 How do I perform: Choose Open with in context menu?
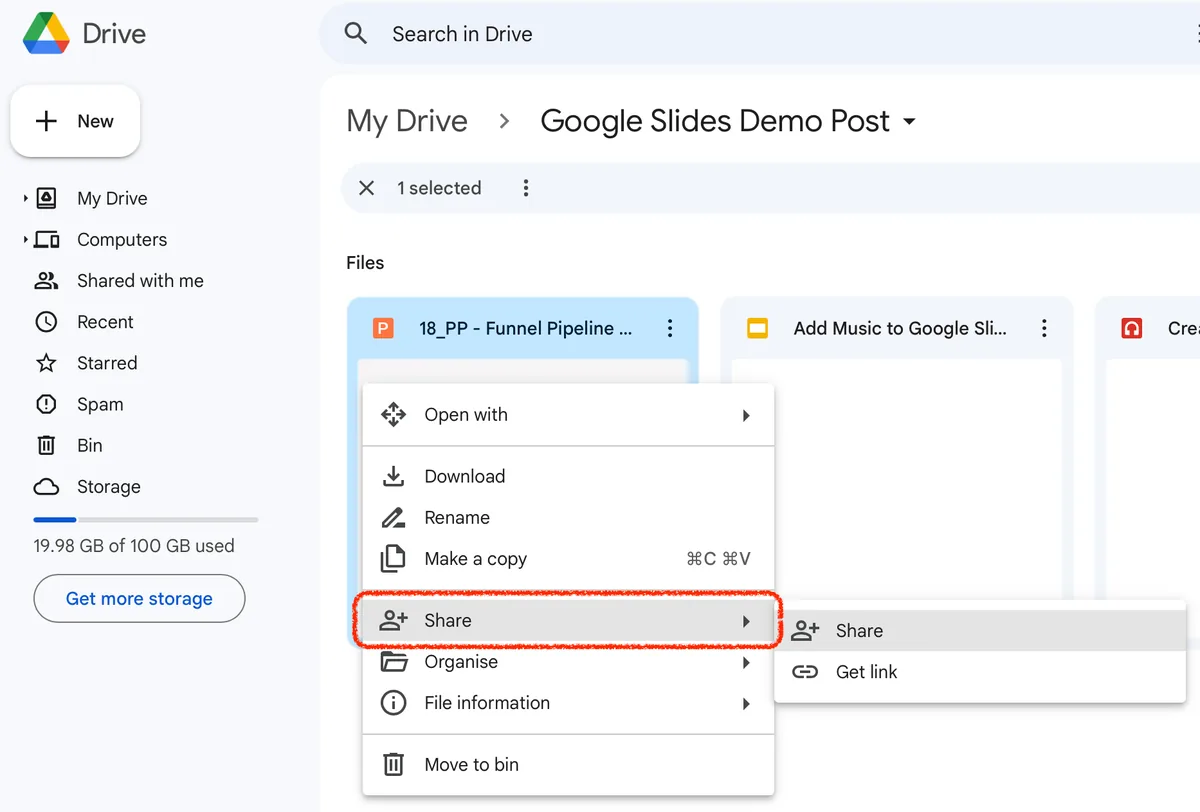pos(568,415)
